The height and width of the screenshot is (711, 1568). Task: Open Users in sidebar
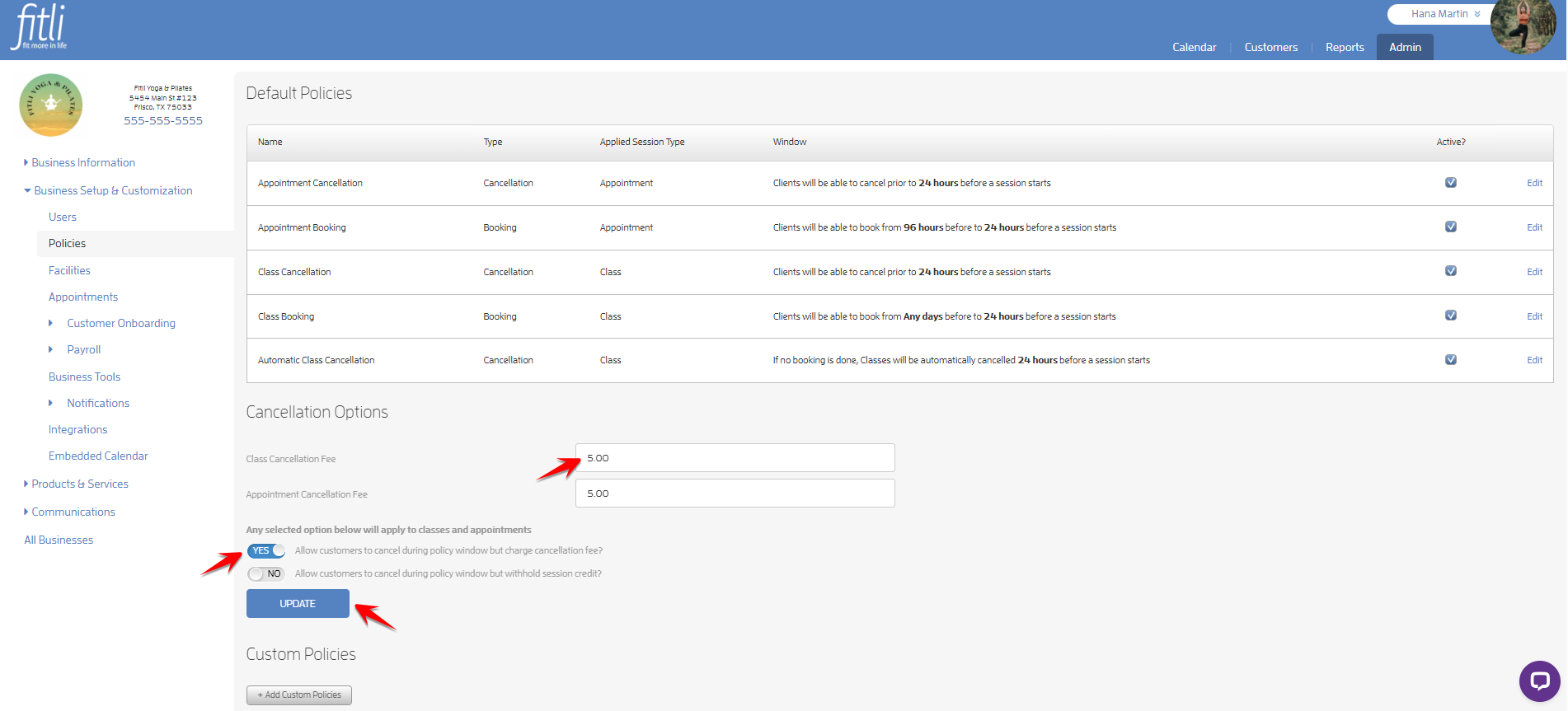click(x=63, y=217)
